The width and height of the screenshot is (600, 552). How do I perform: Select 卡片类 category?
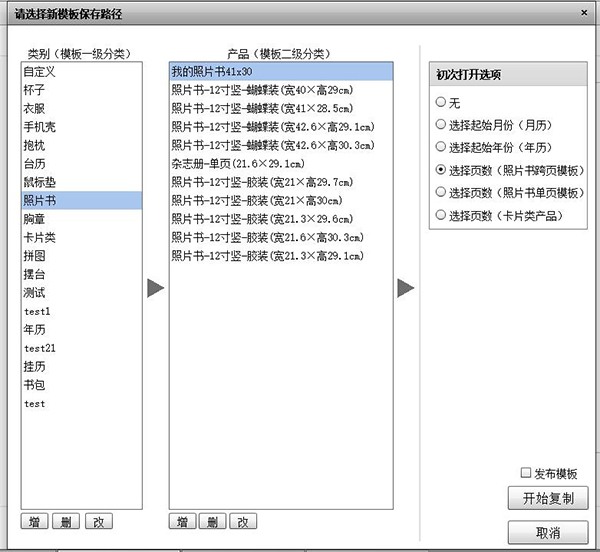[x=82, y=237]
